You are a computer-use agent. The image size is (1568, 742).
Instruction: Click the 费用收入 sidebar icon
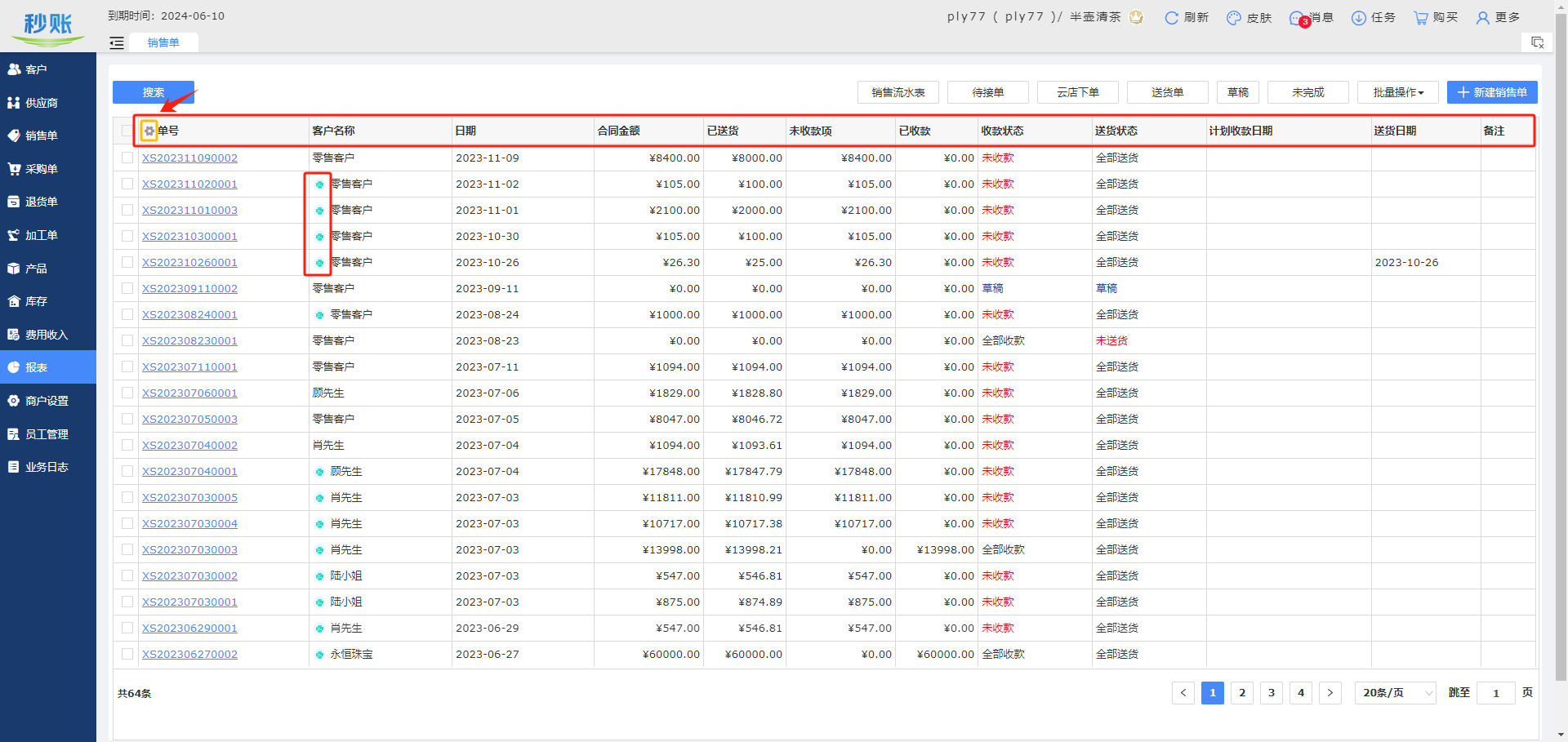[x=14, y=335]
